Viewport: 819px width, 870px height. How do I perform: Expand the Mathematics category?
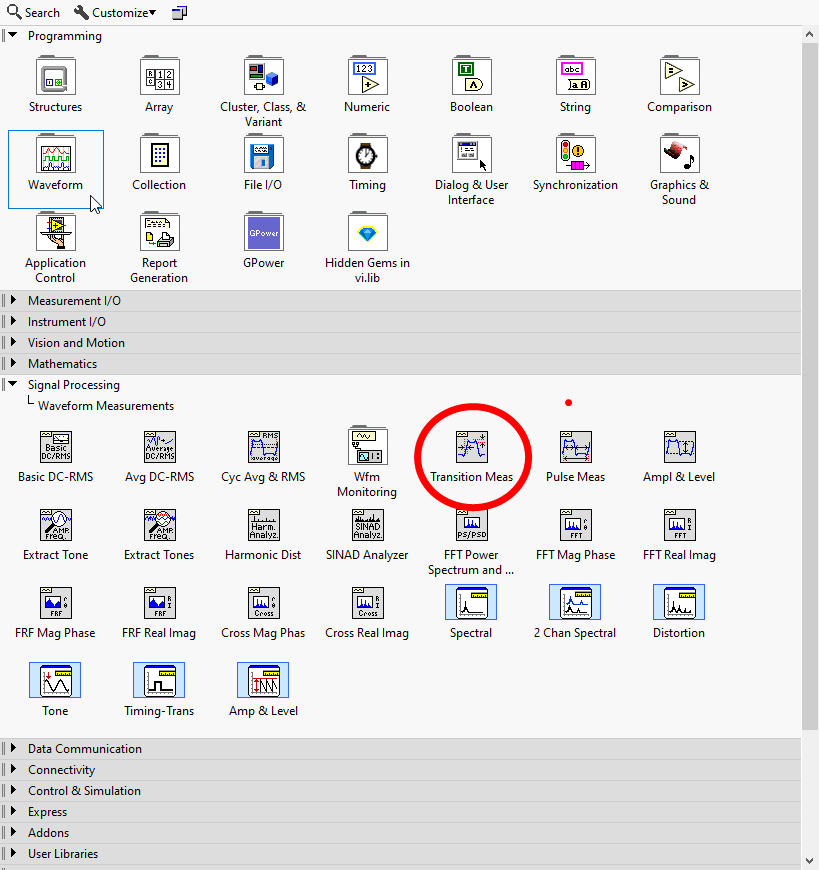pyautogui.click(x=13, y=364)
